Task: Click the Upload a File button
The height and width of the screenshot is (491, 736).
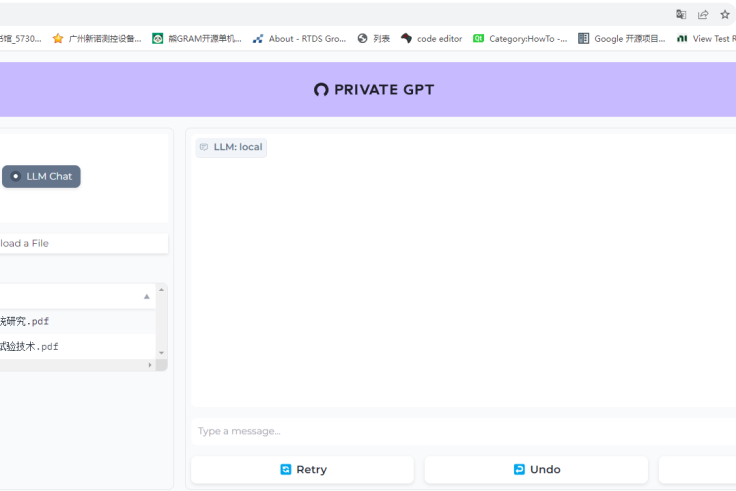Action: click(x=84, y=243)
